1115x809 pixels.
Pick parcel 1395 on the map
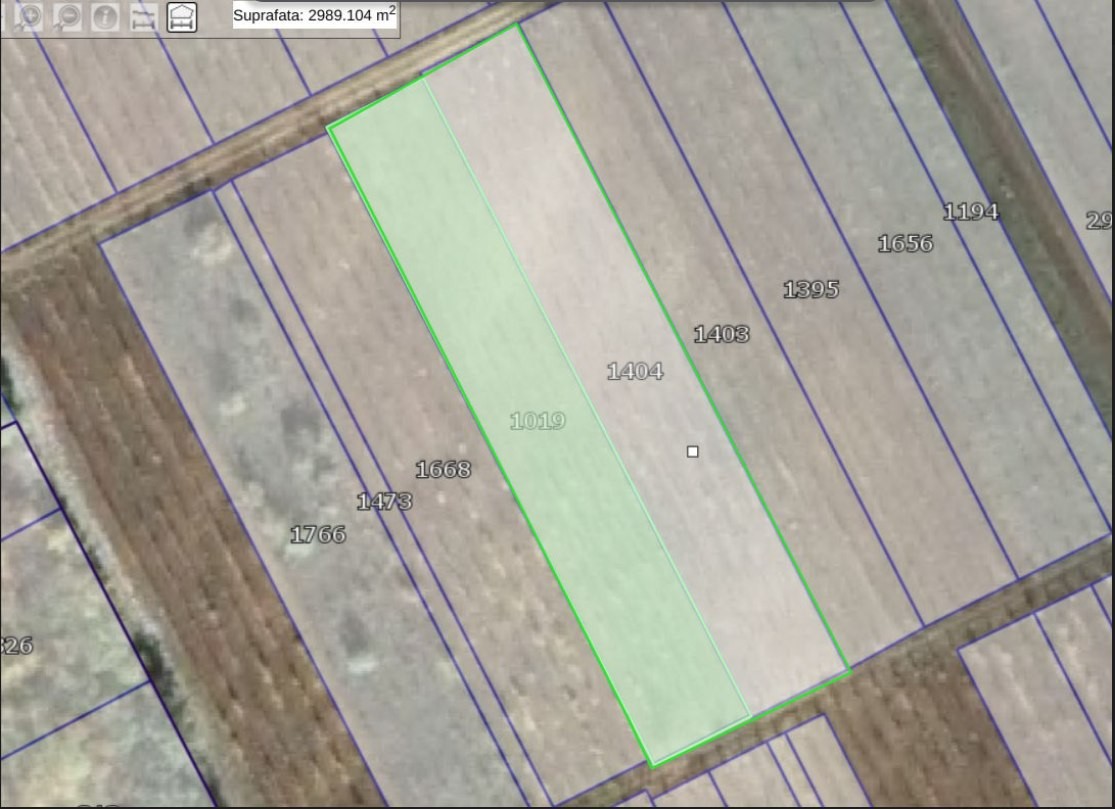point(811,290)
